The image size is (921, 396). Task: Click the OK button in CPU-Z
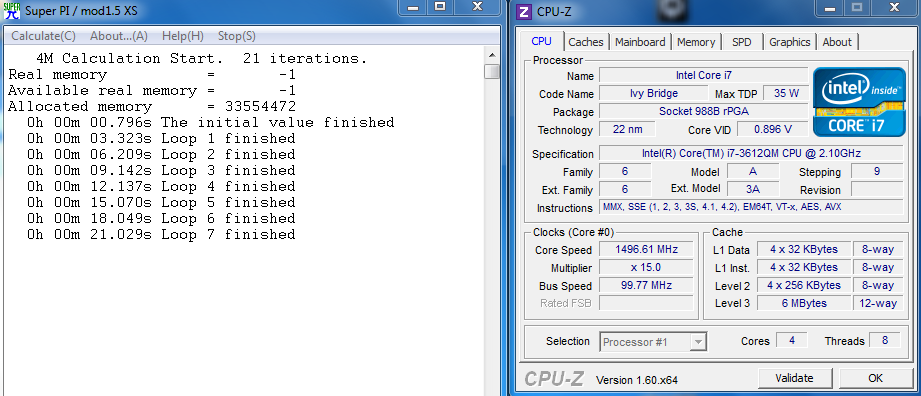click(875, 378)
